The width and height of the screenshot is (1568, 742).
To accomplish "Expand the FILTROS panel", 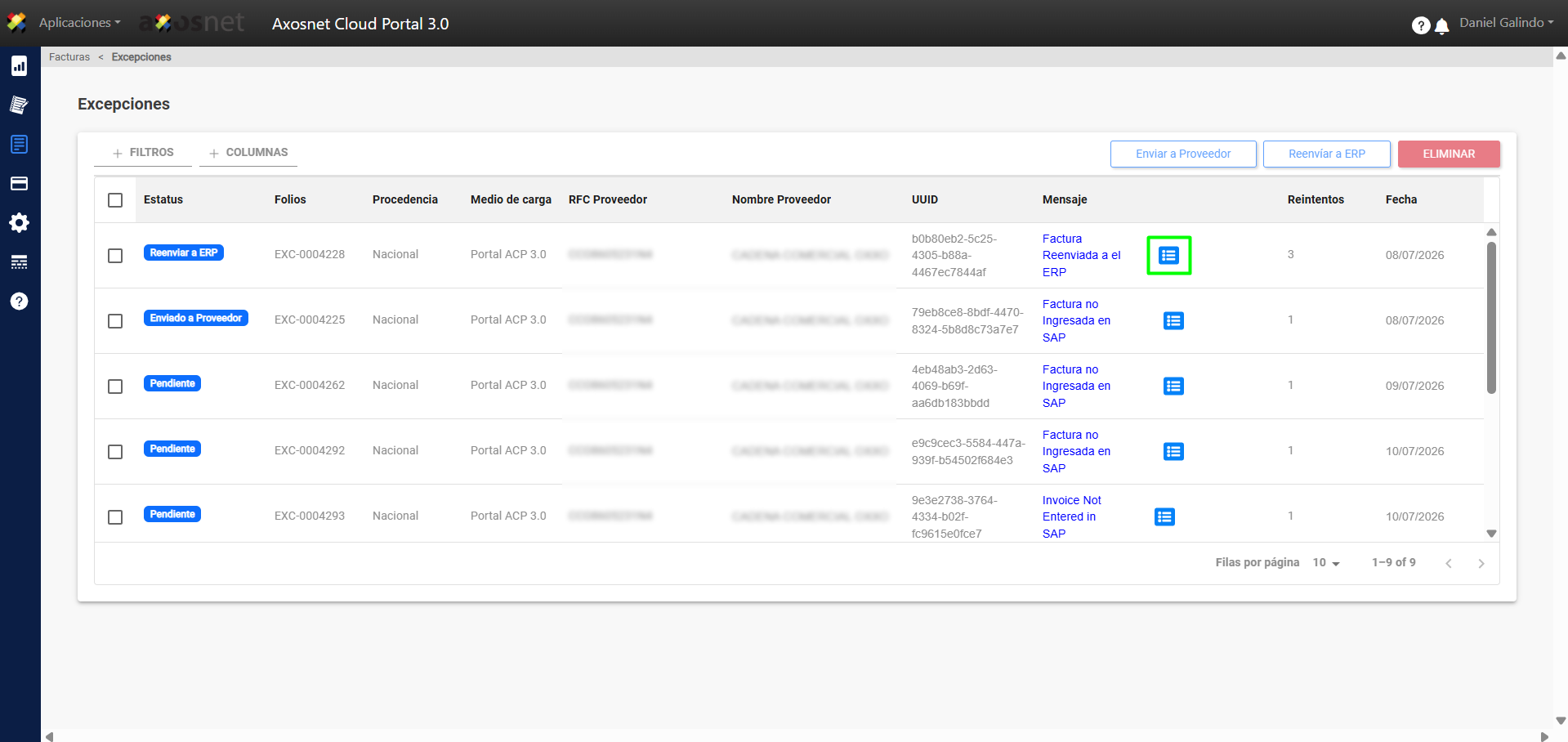I will (143, 153).
